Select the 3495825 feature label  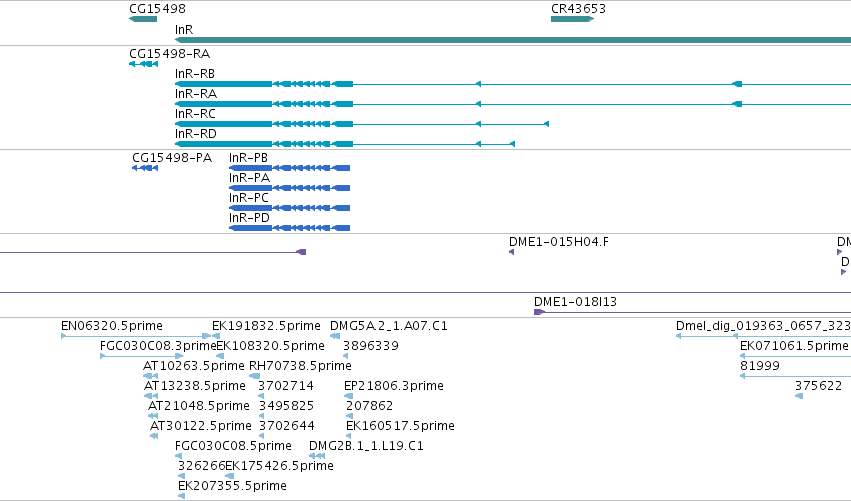pyautogui.click(x=286, y=406)
